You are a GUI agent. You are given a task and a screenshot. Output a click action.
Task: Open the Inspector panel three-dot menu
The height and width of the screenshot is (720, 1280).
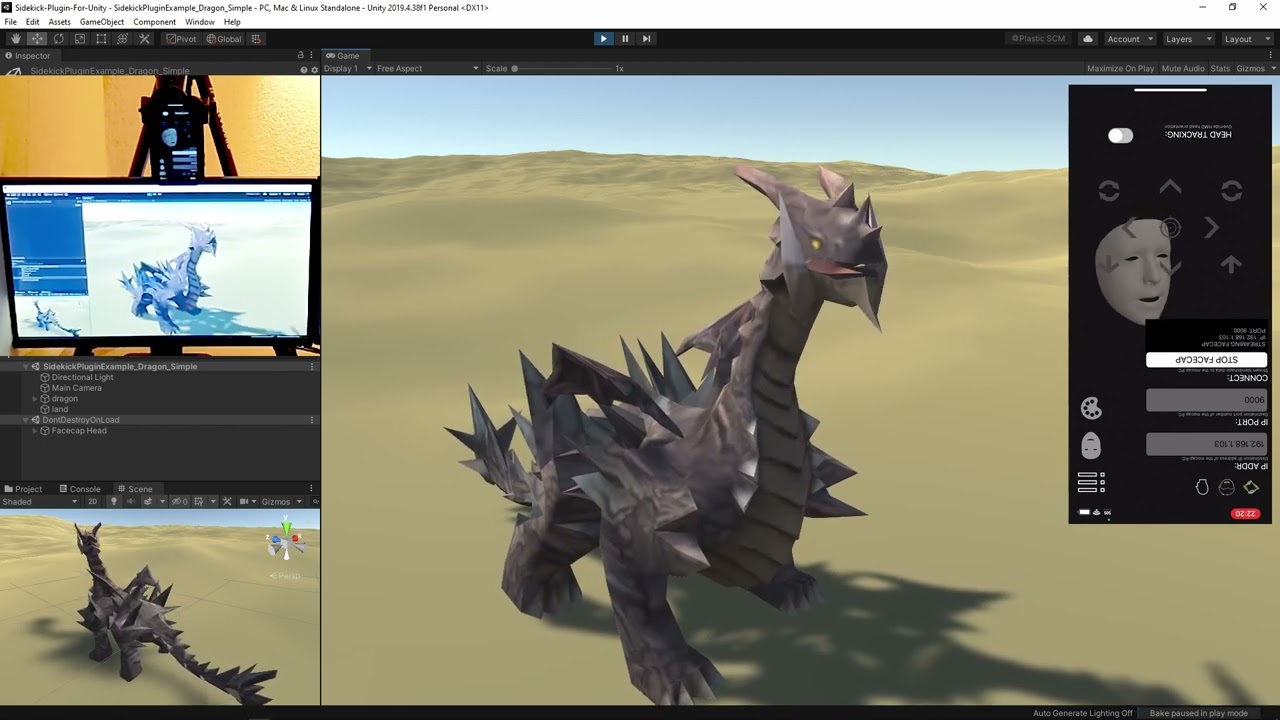tap(313, 55)
